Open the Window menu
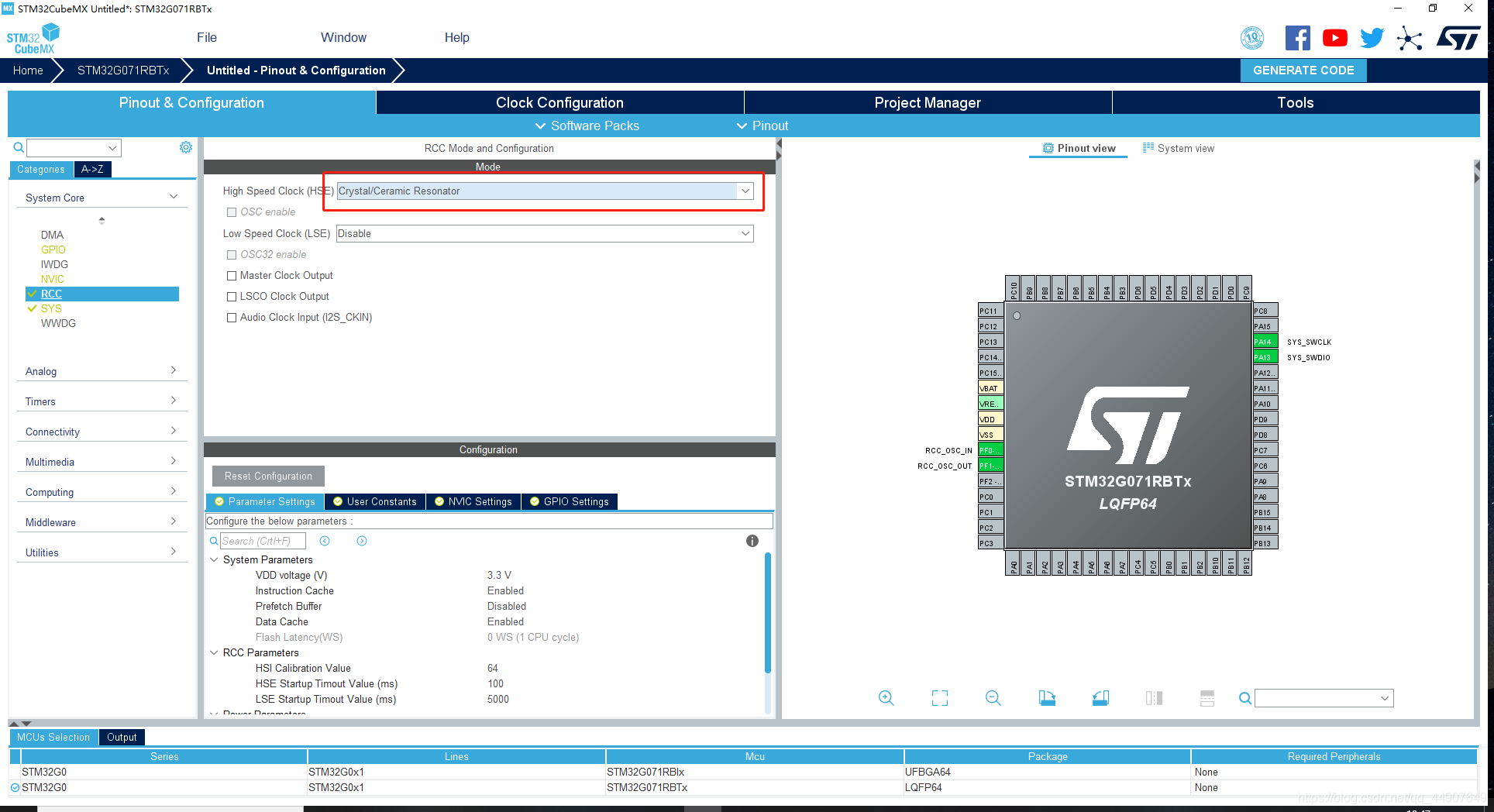 [x=343, y=37]
